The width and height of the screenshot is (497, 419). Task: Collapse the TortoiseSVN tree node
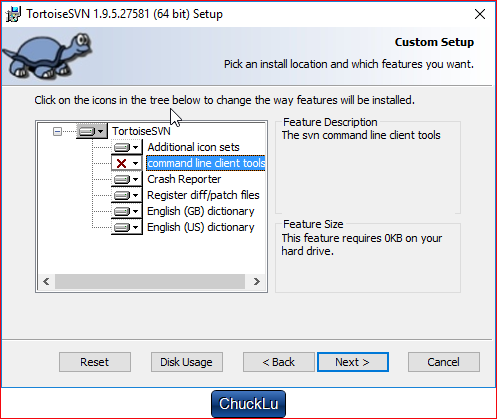tap(57, 131)
